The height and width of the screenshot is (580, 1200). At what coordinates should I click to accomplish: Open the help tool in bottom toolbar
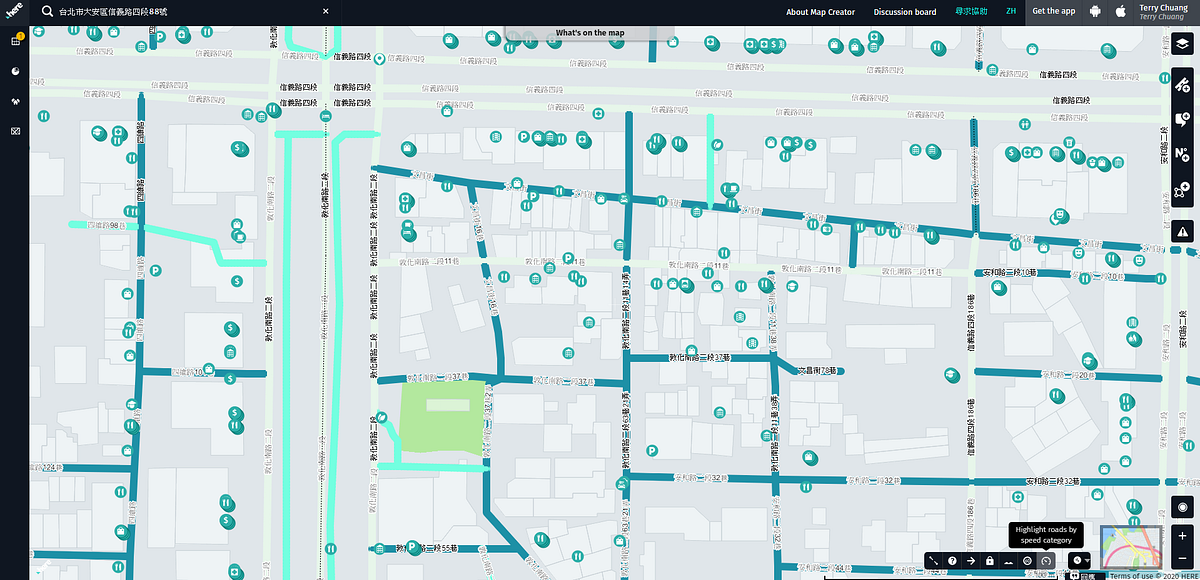coord(953,560)
